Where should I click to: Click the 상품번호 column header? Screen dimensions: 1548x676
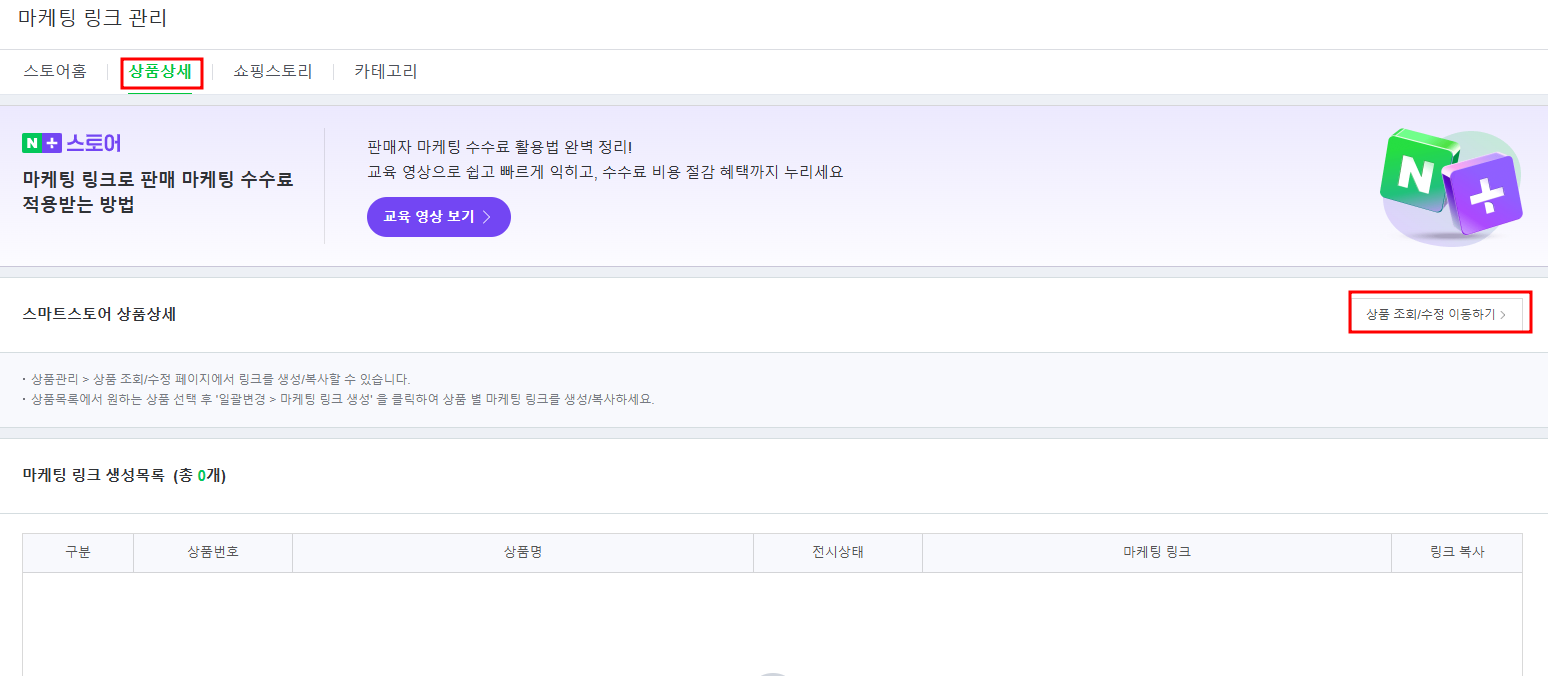point(213,552)
